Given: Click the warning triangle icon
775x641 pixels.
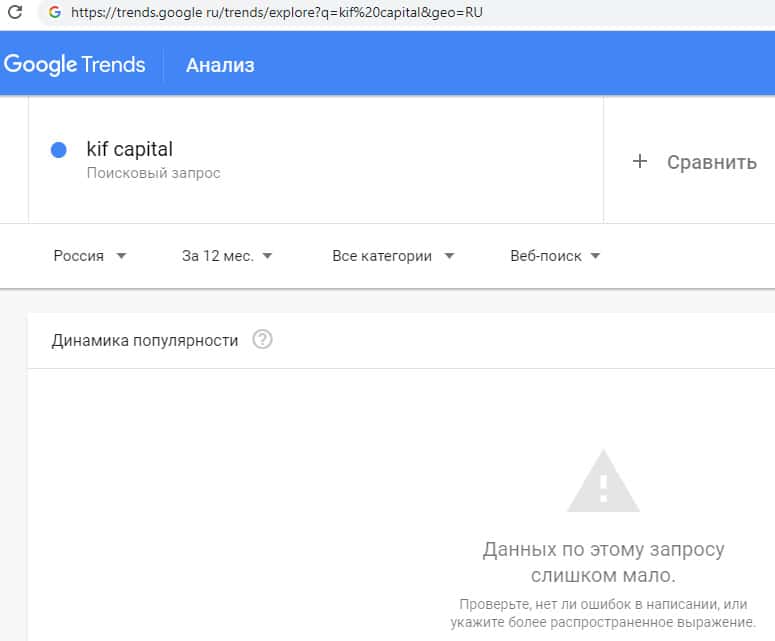Looking at the screenshot, I should [602, 482].
